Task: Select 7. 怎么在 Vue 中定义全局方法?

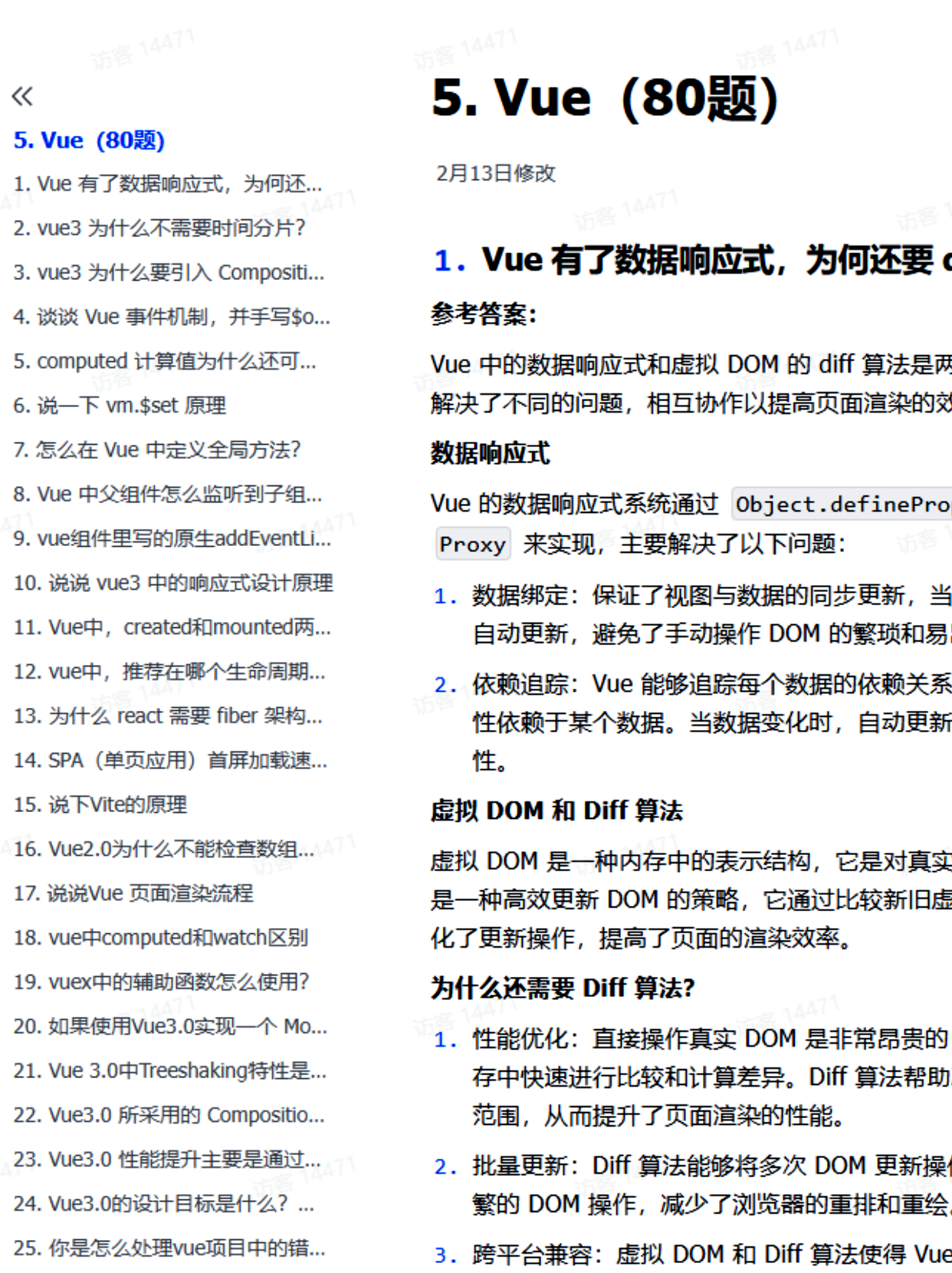Action: pos(156,449)
